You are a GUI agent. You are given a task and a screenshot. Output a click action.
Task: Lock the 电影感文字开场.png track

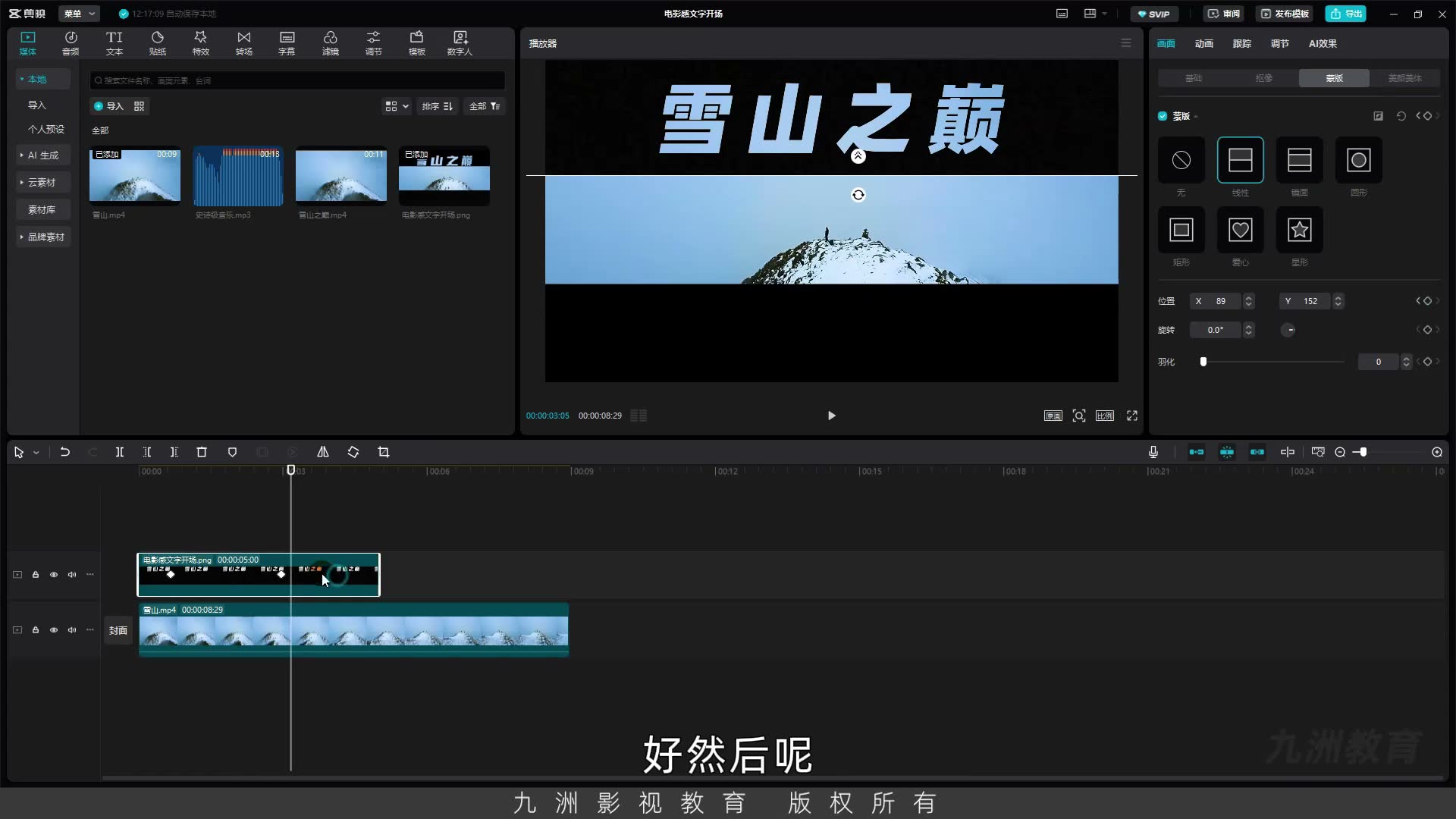(x=36, y=575)
